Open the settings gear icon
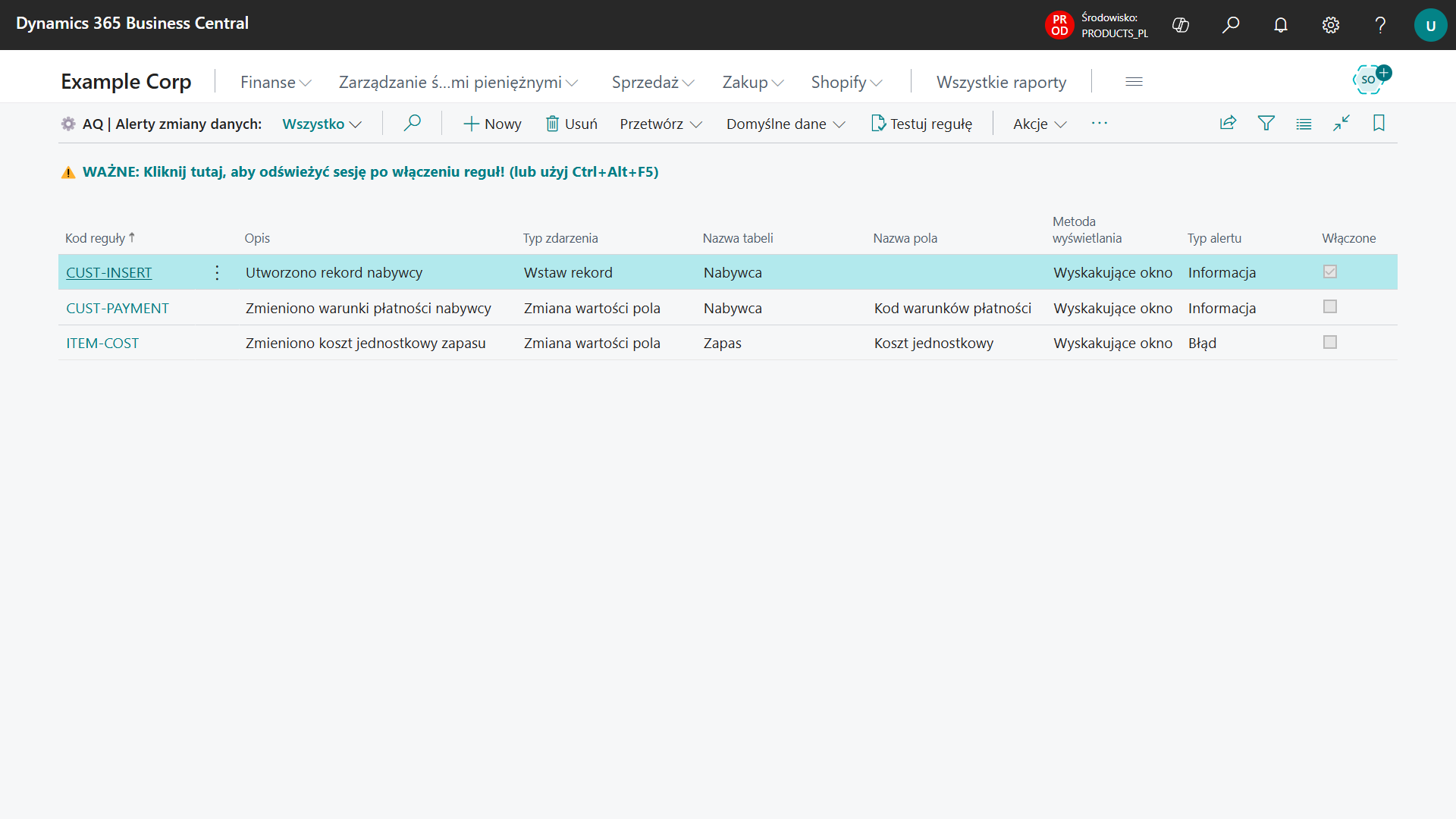This screenshot has height=819, width=1456. 1331,25
